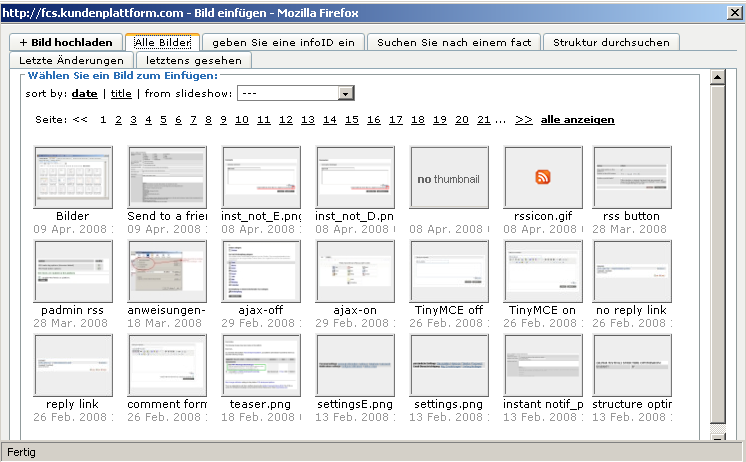746x462 pixels.
Task: Open Suchen Sie nach einem fact tab
Action: (454, 42)
